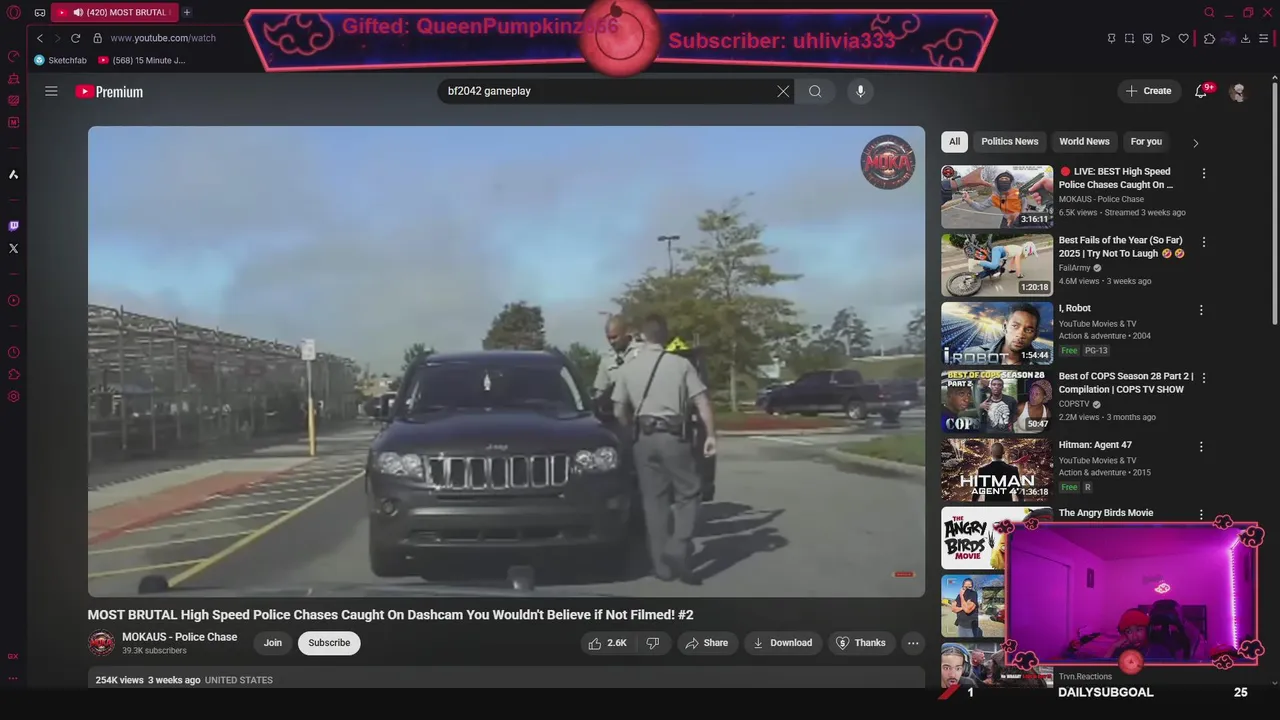Dislike the video

(652, 643)
